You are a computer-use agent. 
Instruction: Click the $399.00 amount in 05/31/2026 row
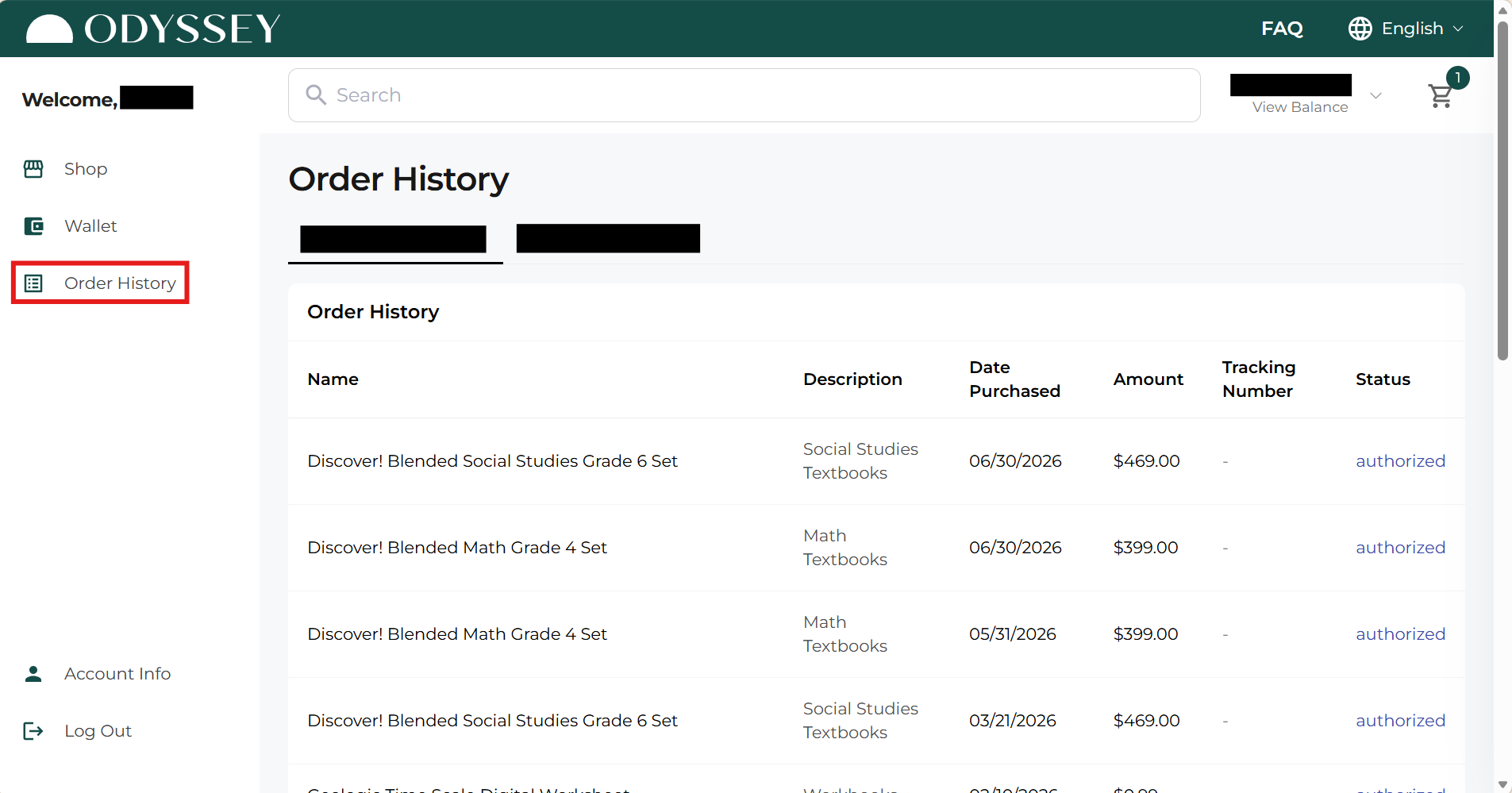(1145, 634)
